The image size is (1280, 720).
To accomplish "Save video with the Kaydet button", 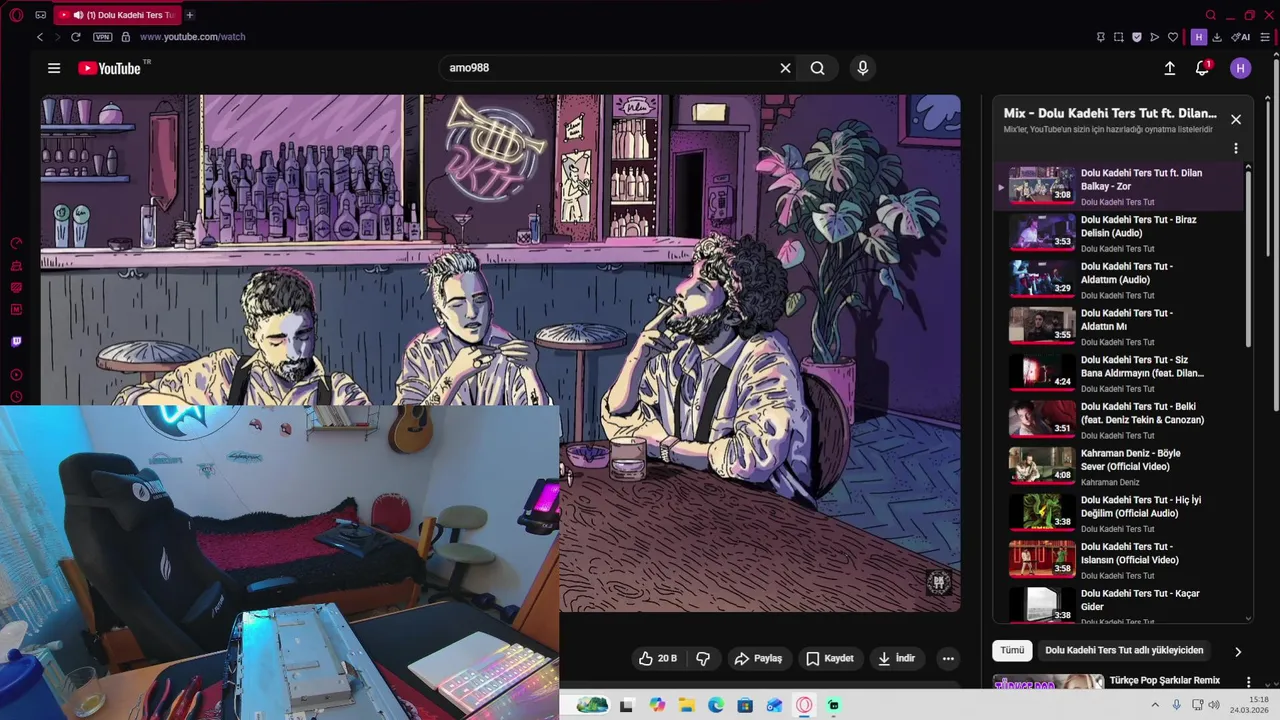I will tap(830, 658).
